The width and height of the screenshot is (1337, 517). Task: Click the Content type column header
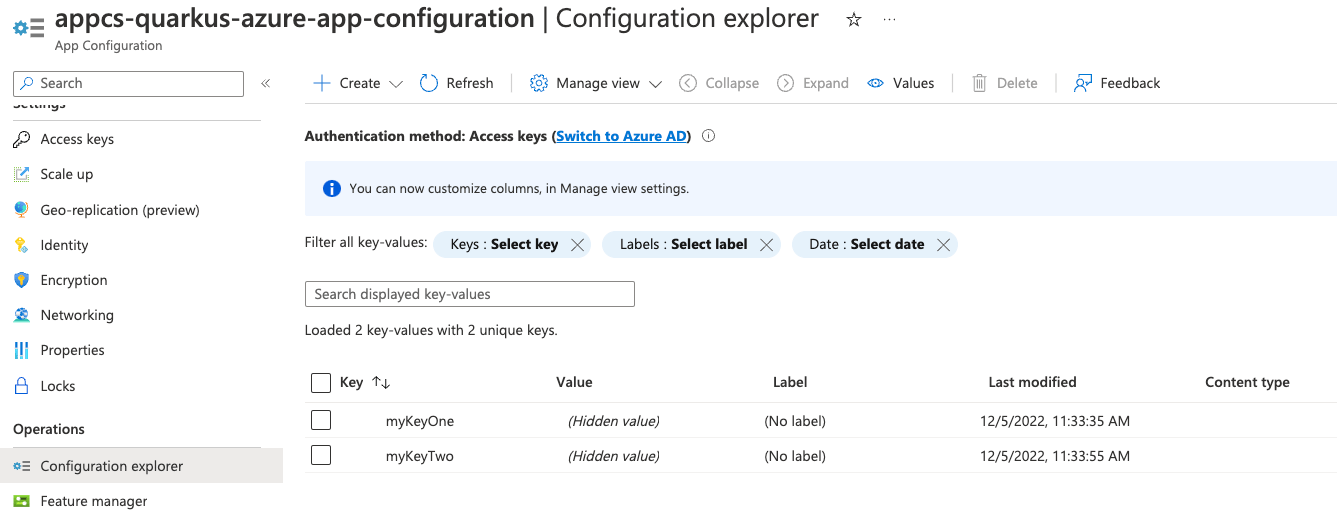(x=1247, y=382)
